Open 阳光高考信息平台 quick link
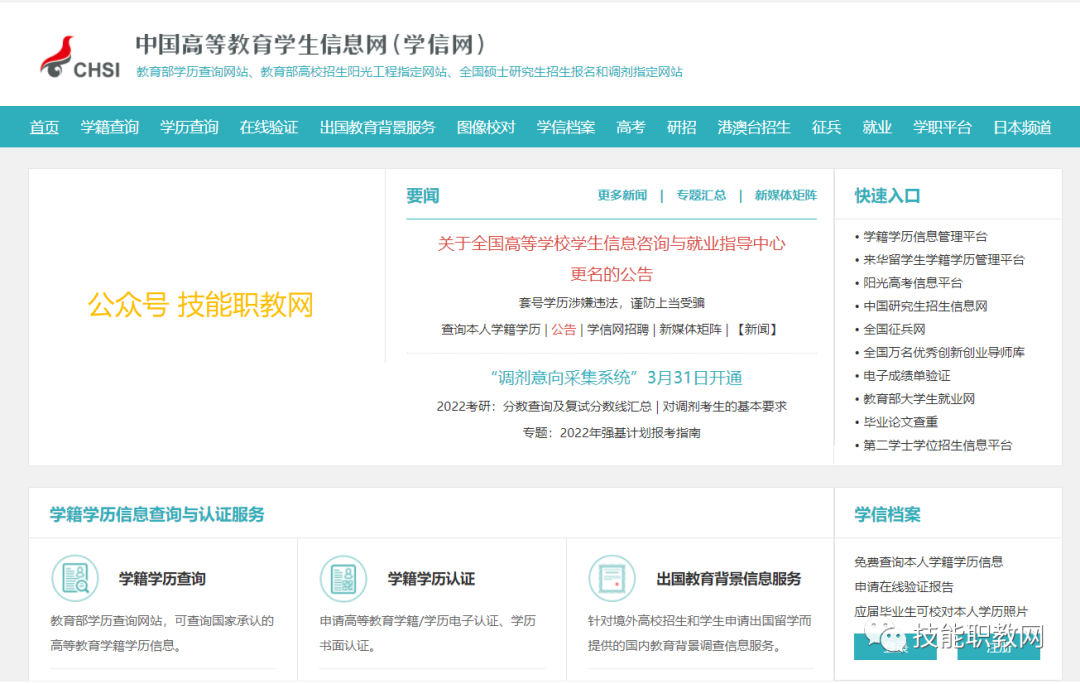1080x684 pixels. tap(913, 283)
